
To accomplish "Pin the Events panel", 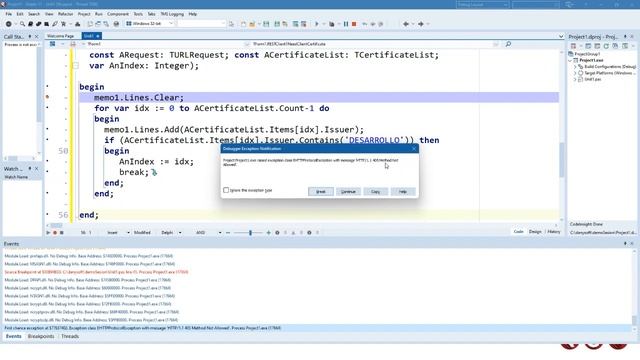I will [x=625, y=244].
